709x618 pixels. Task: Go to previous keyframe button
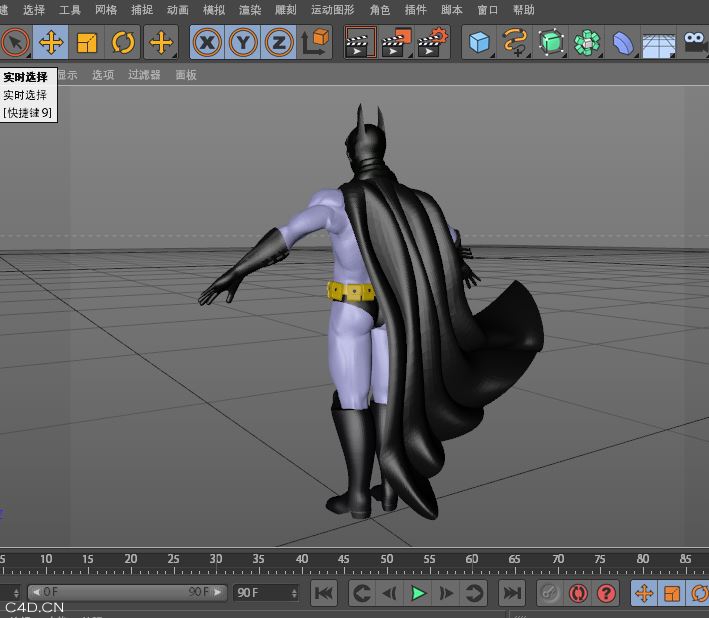[x=362, y=593]
